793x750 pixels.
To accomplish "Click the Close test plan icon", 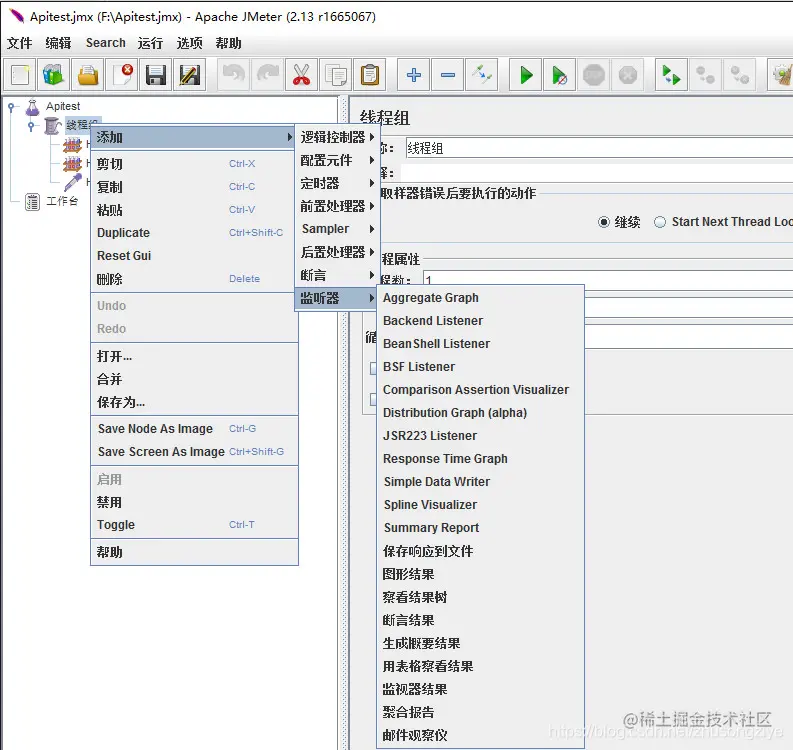I will pyautogui.click(x=122, y=75).
